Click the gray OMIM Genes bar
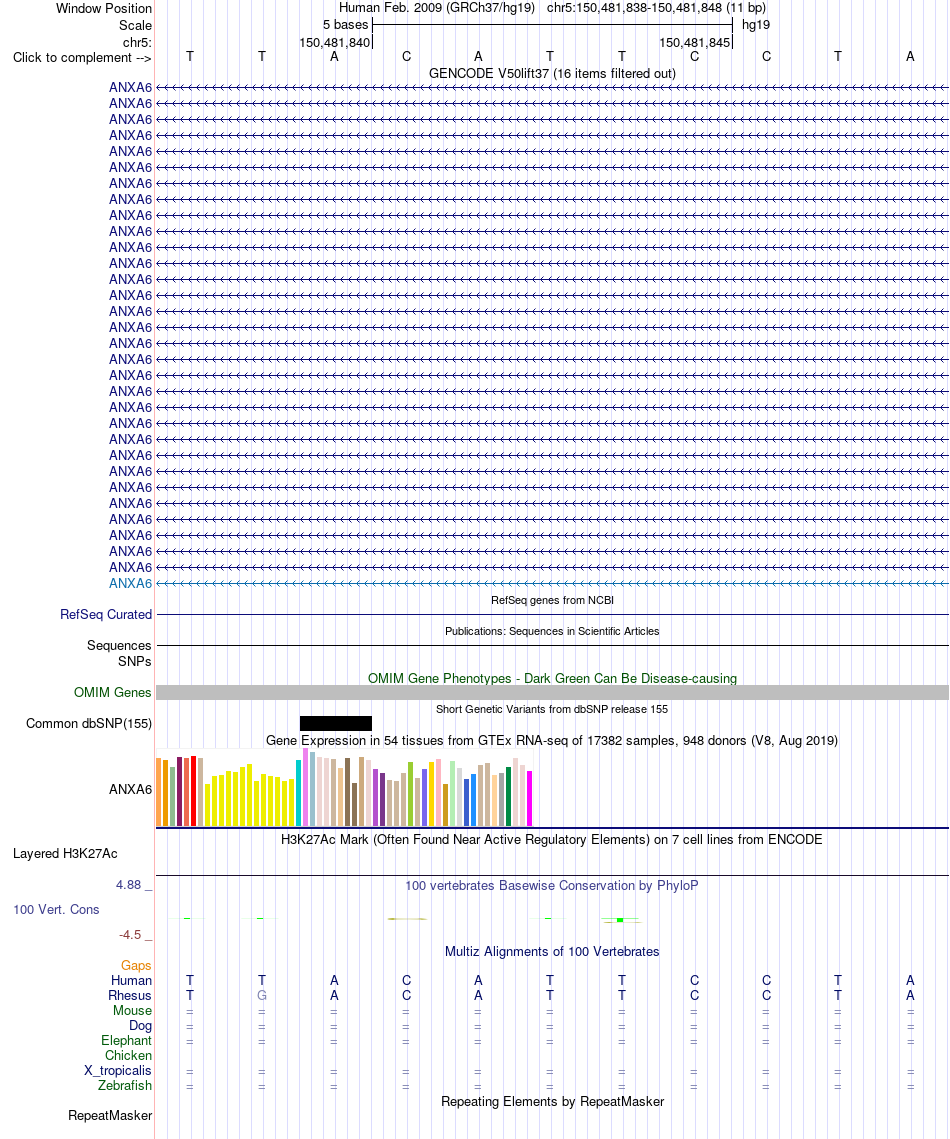This screenshot has width=950, height=1139. click(x=552, y=693)
